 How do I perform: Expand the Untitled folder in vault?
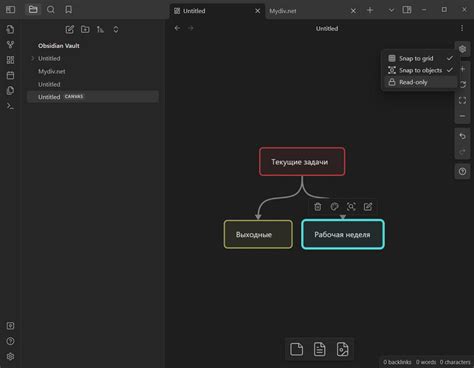(x=33, y=58)
